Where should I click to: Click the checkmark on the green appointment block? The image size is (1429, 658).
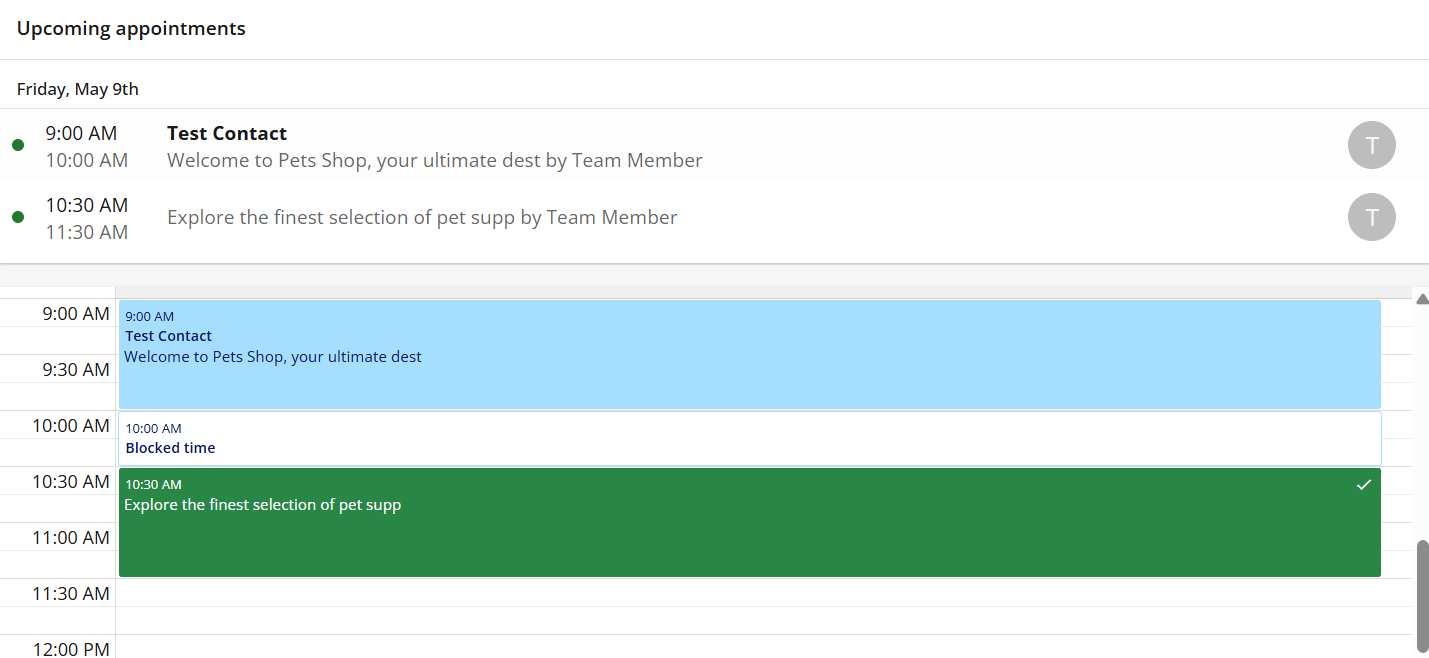point(1363,485)
